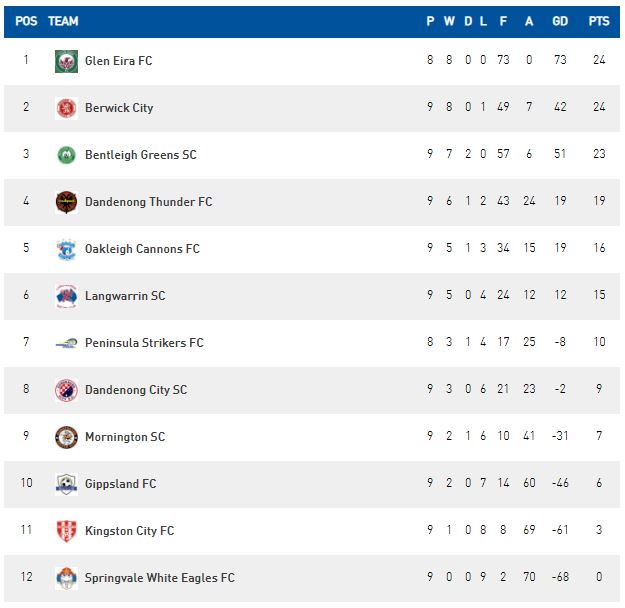Screen dimensions: 625x608
Task: Click the TEAM column header
Action: [x=63, y=21]
